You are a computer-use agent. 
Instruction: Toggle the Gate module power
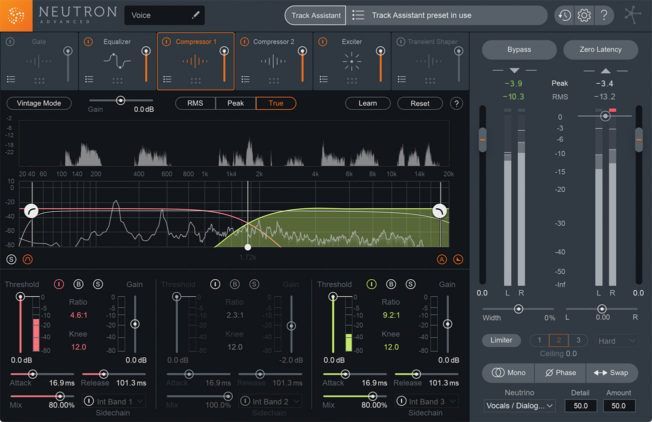click(10, 42)
